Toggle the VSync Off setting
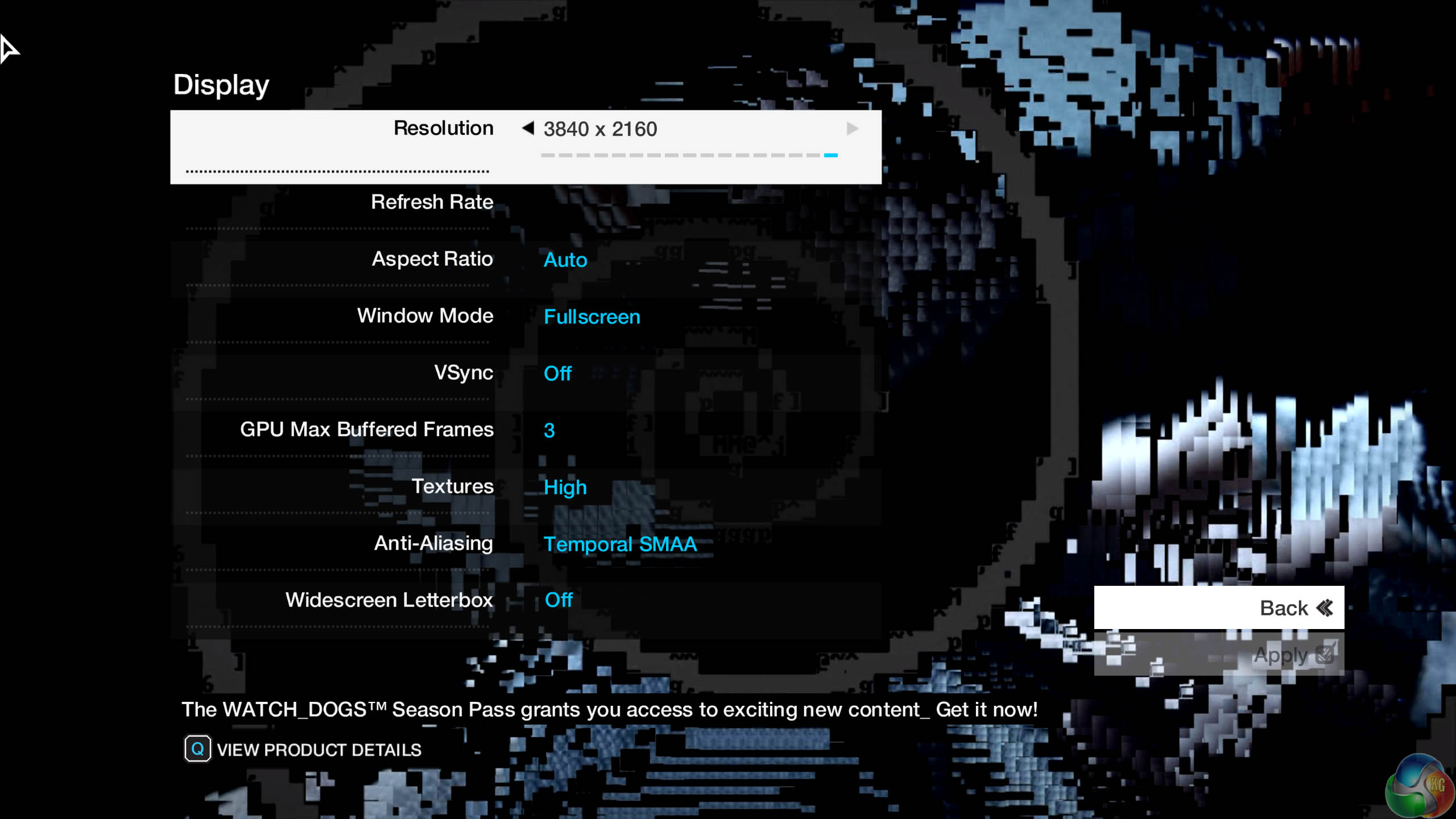The height and width of the screenshot is (819, 1456). coord(557,374)
